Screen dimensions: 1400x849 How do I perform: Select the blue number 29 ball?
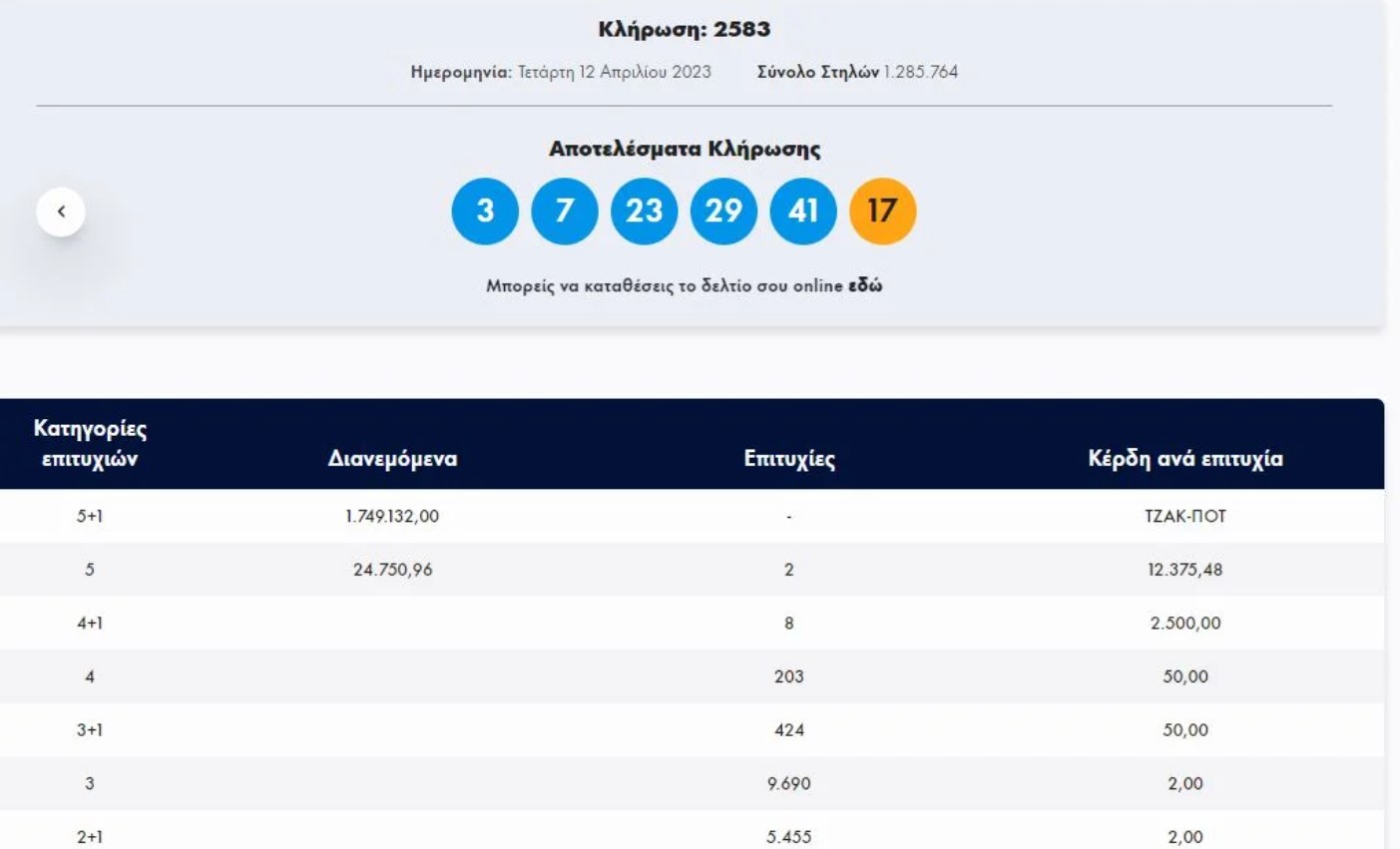pyautogui.click(x=723, y=212)
